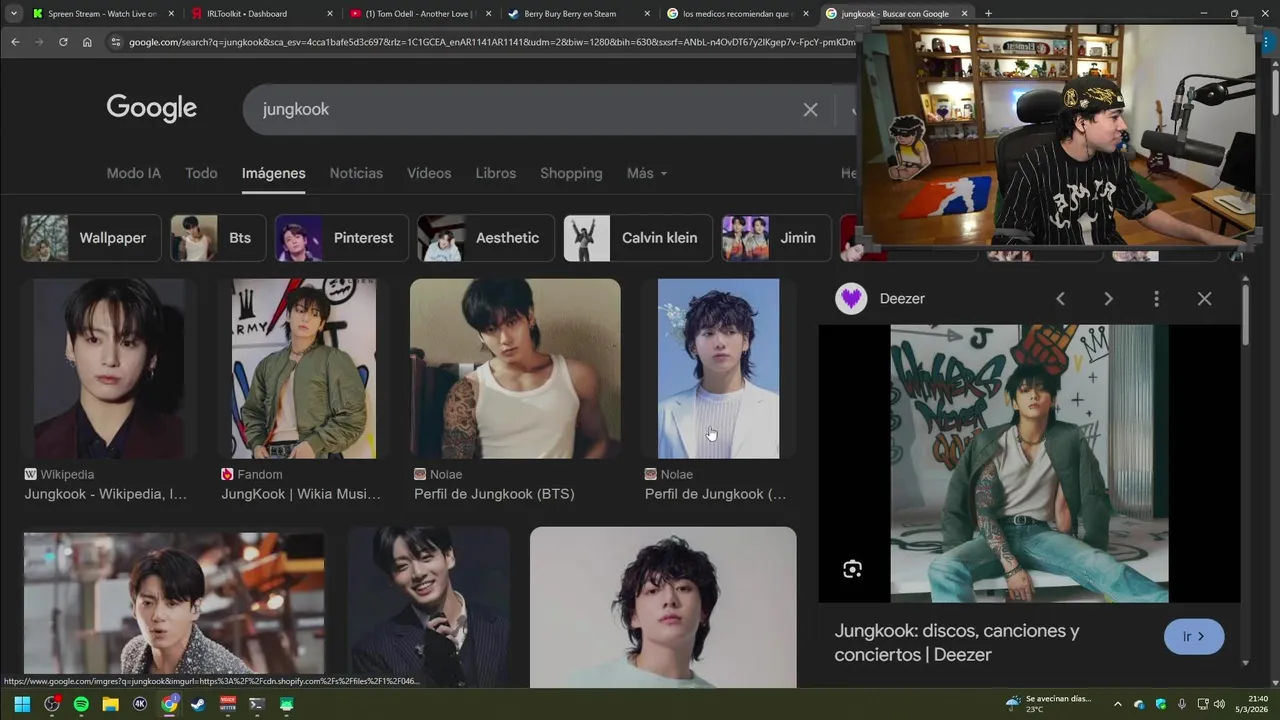Click the Jungkook - Wikipedia result title
The width and height of the screenshot is (1280, 720).
click(x=106, y=494)
